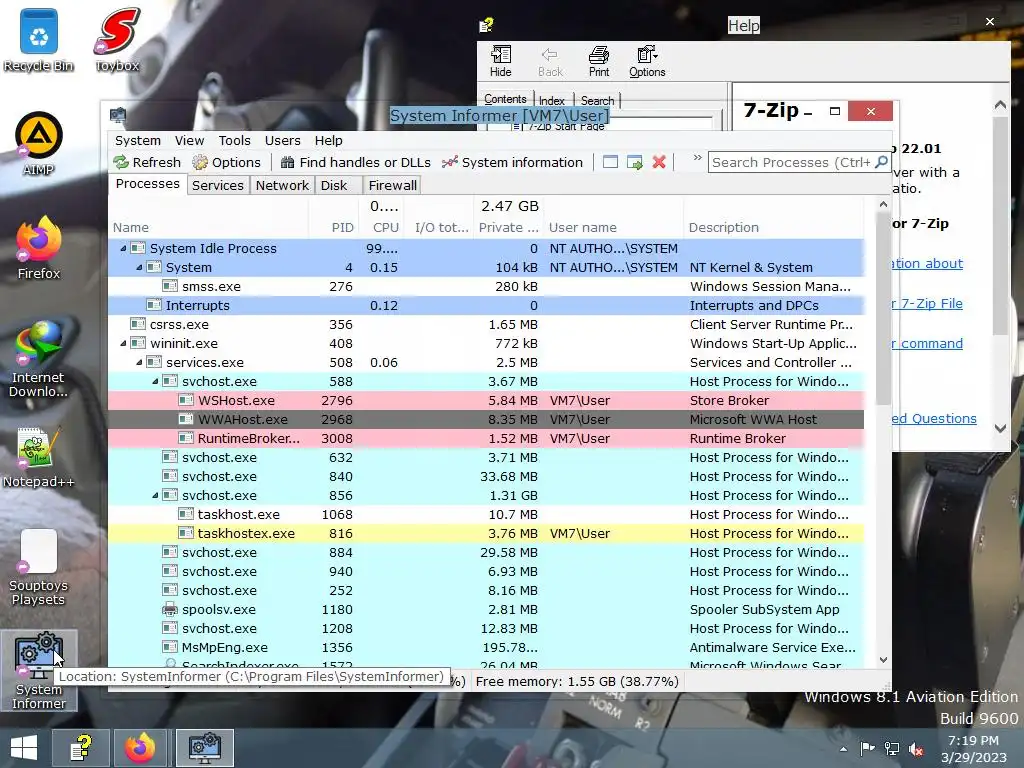The height and width of the screenshot is (768, 1024).
Task: Click Firefox in the taskbar
Action: [x=140, y=748]
